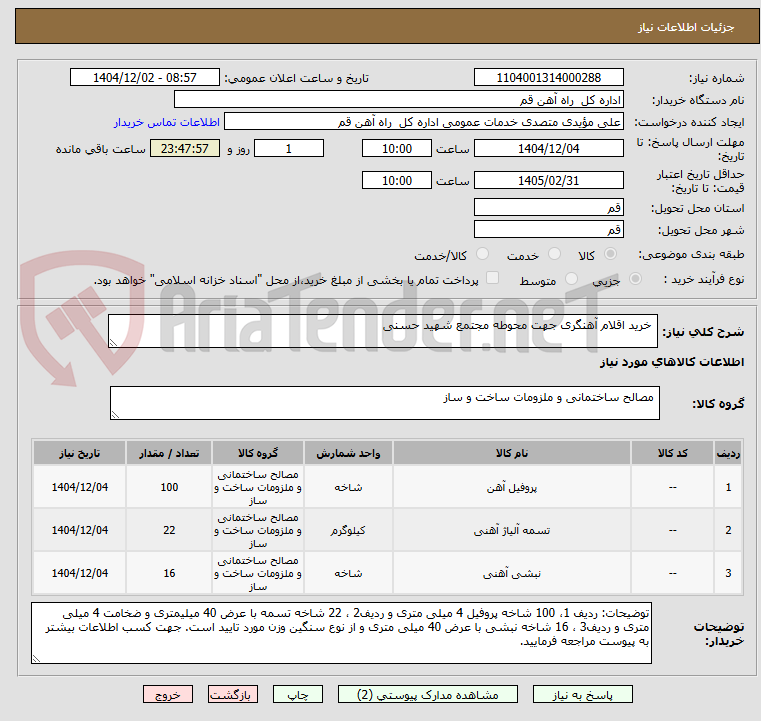Open 'مشاهده مدارک پیوستی (2)' attachments

click(x=428, y=694)
